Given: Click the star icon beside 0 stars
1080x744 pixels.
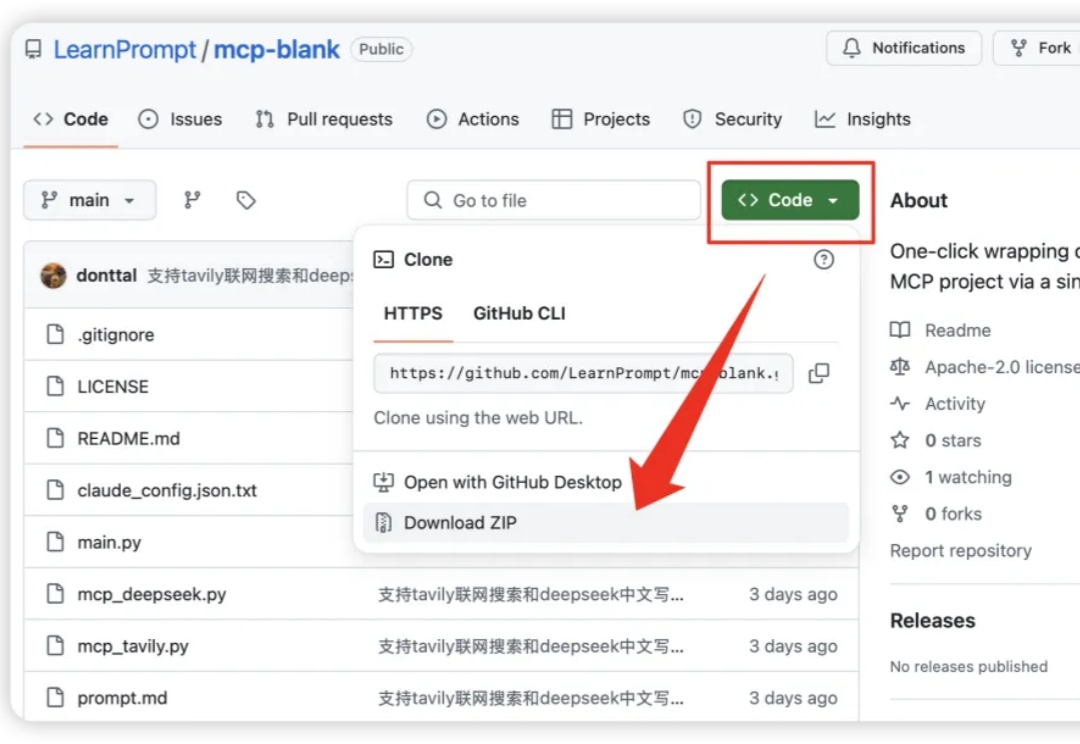Looking at the screenshot, I should (900, 440).
